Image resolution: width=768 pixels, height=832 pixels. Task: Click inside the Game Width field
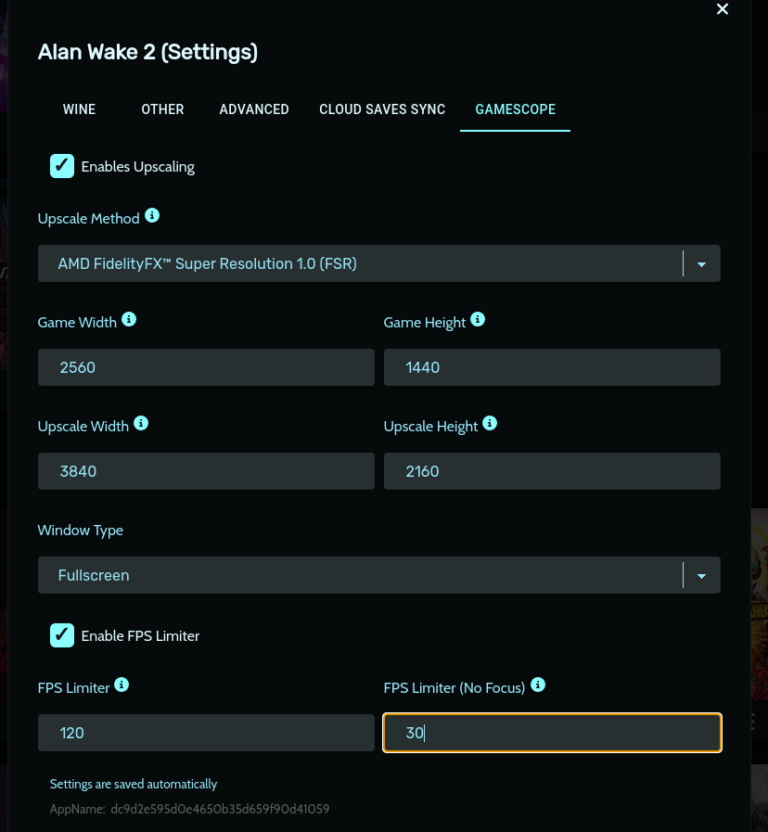205,367
